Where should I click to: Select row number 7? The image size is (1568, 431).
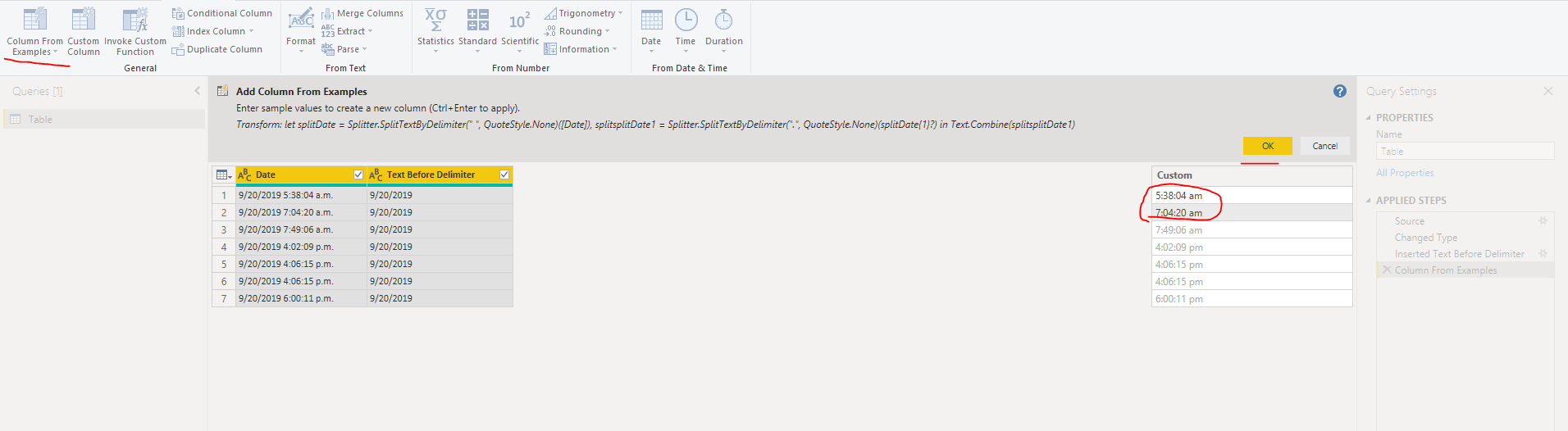pyautogui.click(x=224, y=298)
